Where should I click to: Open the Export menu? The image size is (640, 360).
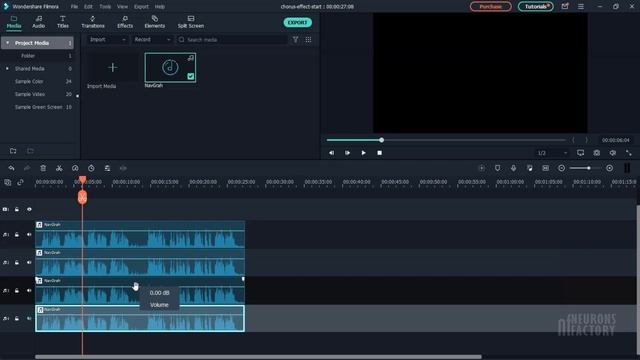pyautogui.click(x=141, y=7)
